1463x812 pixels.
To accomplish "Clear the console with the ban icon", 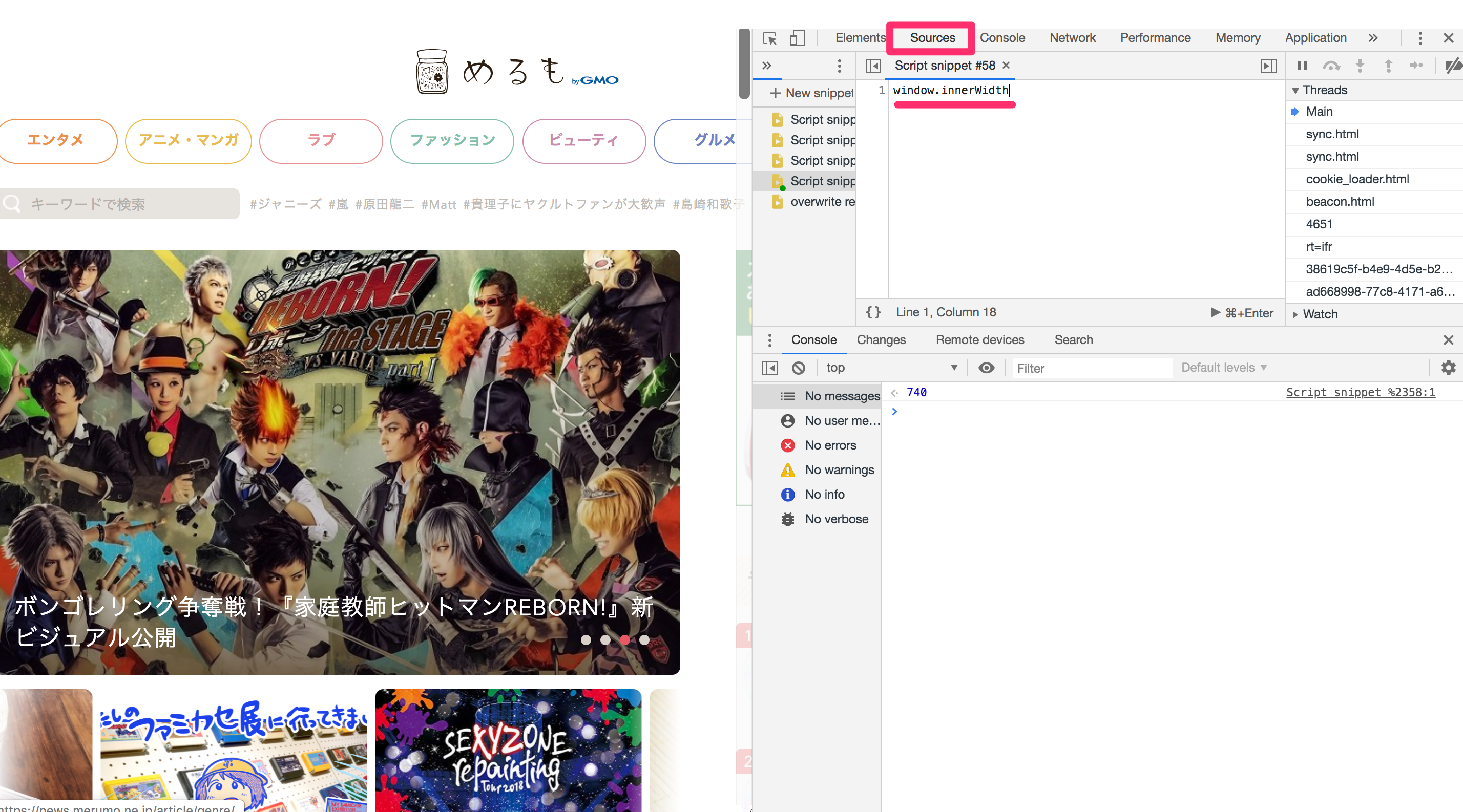I will tap(798, 368).
